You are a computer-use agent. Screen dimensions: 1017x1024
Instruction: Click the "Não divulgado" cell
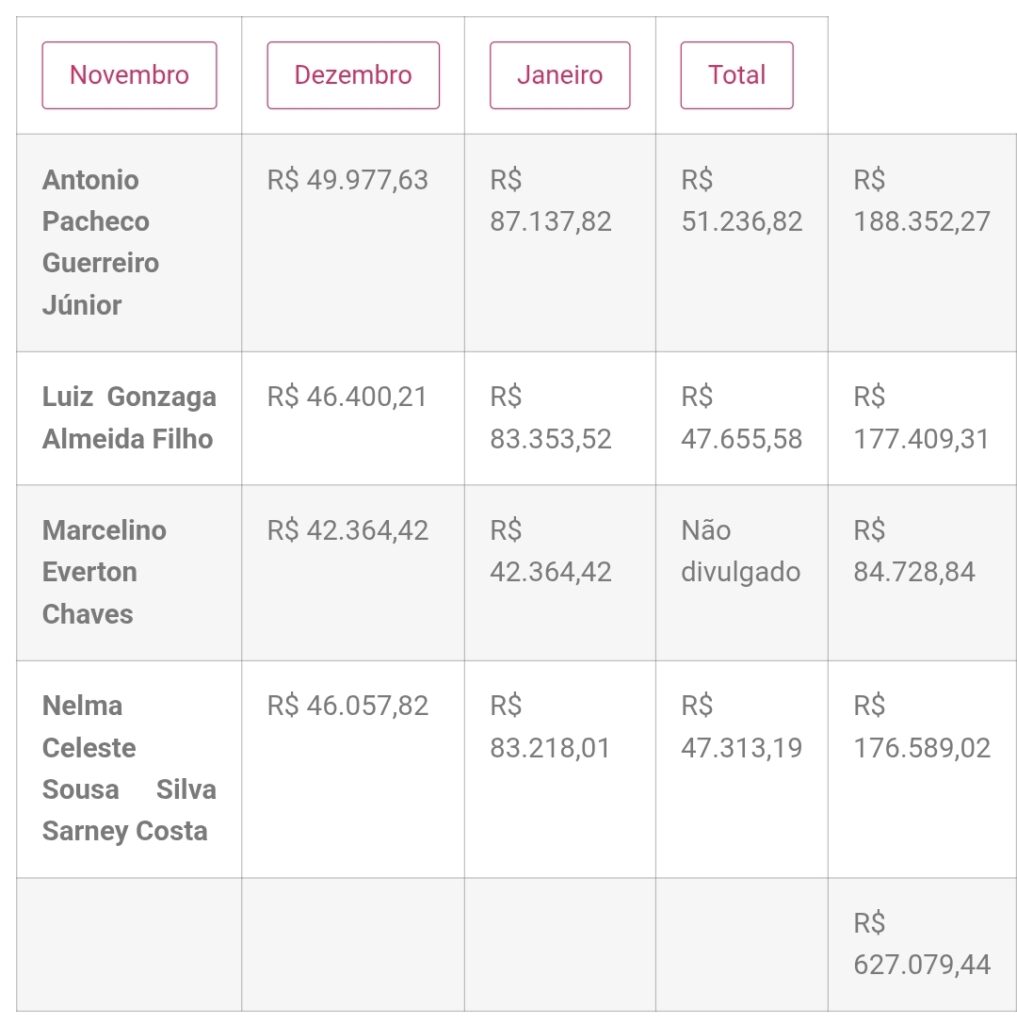[x=740, y=551]
